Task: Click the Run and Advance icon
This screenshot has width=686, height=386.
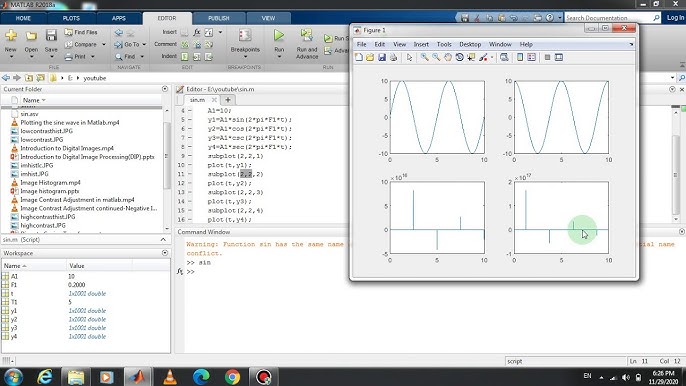Action: click(x=307, y=35)
